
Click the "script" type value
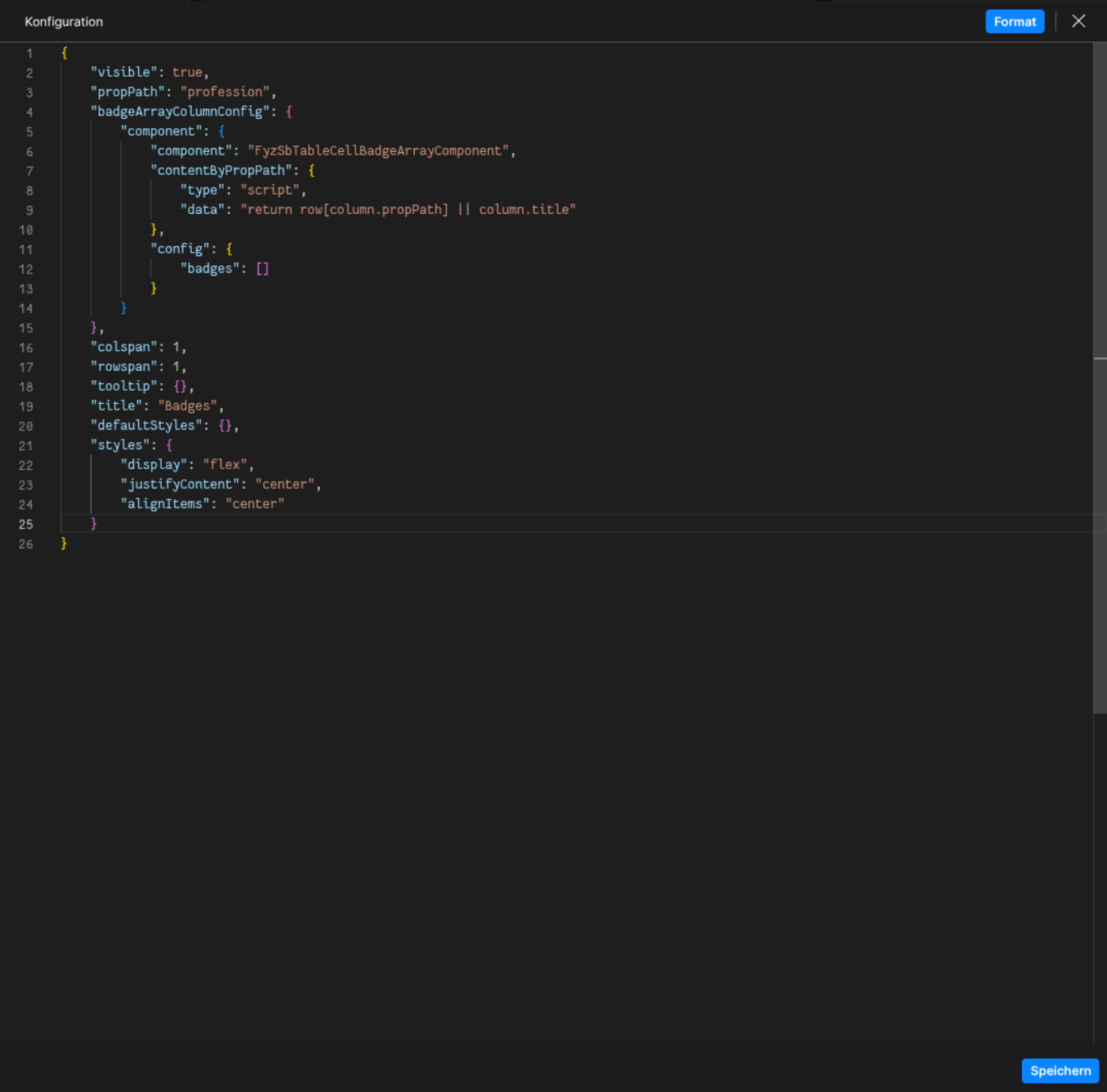269,189
